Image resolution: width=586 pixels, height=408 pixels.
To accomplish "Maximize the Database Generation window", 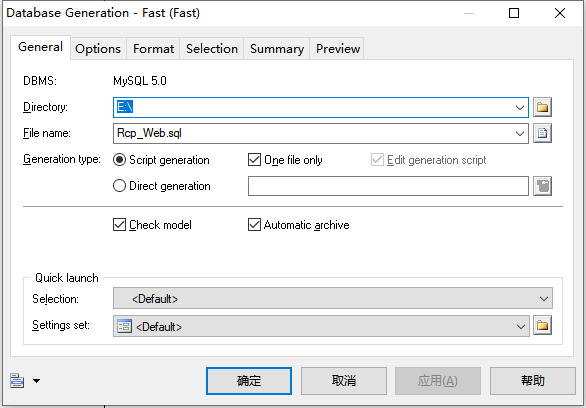I will (x=514, y=13).
